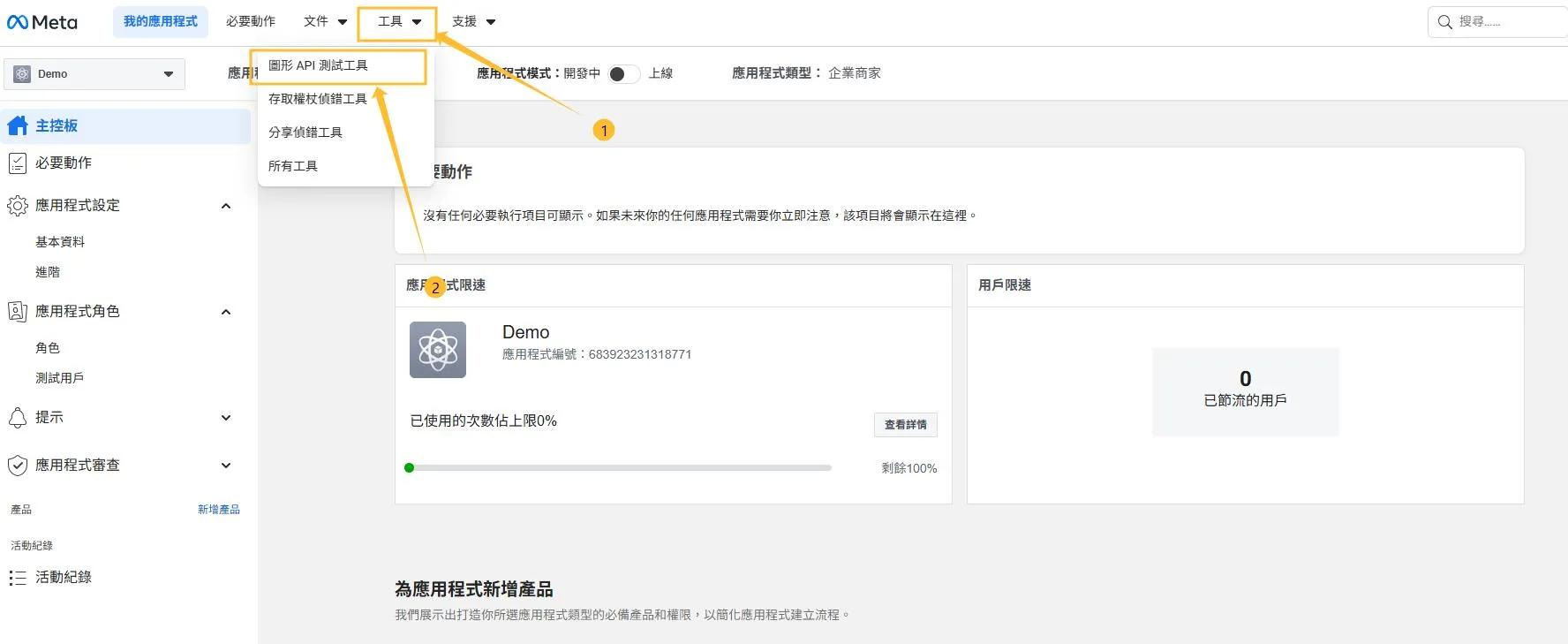Open 基本資料 settings page

tap(60, 242)
